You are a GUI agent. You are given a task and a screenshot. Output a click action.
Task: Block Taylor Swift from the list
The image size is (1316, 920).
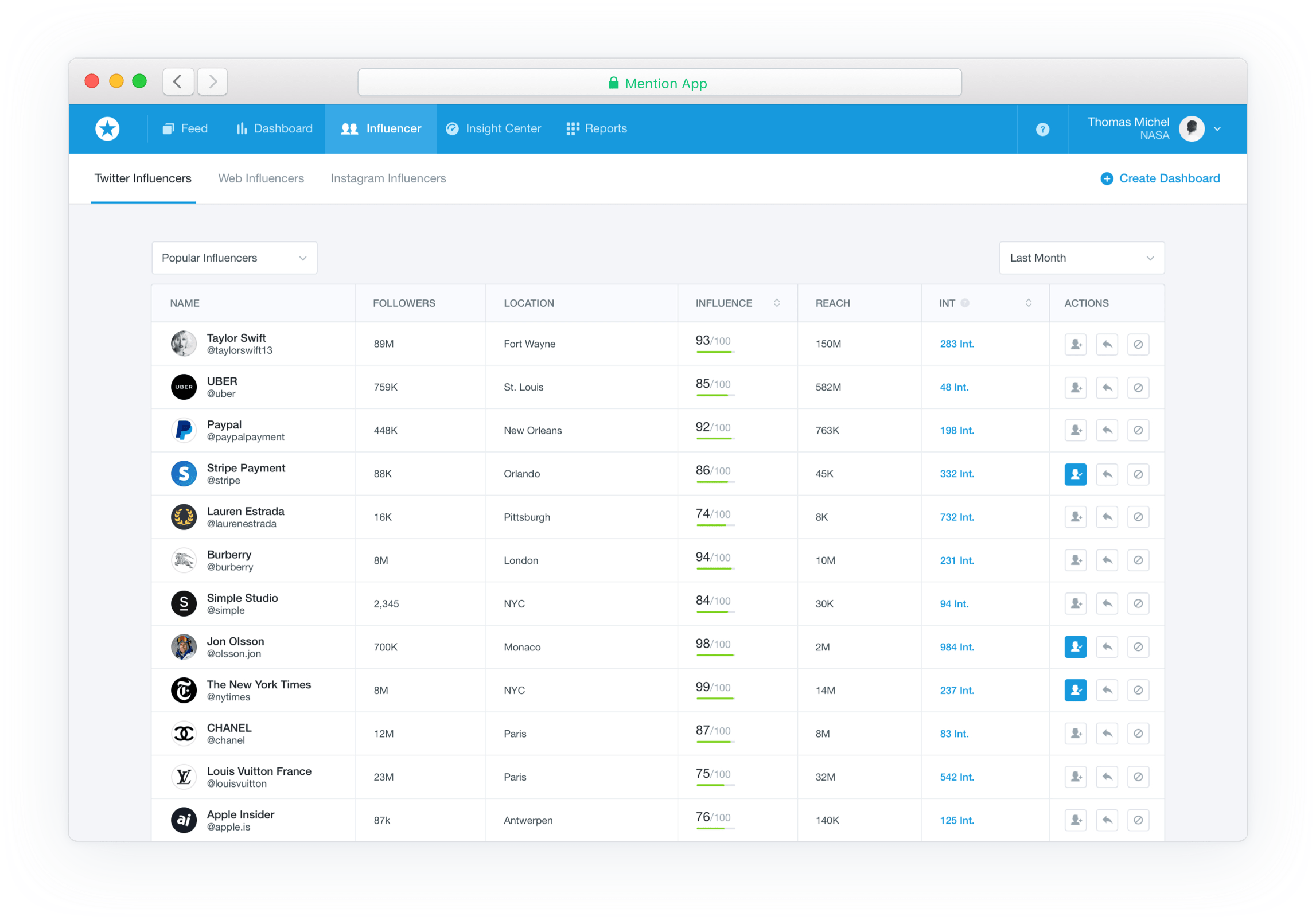point(1138,344)
